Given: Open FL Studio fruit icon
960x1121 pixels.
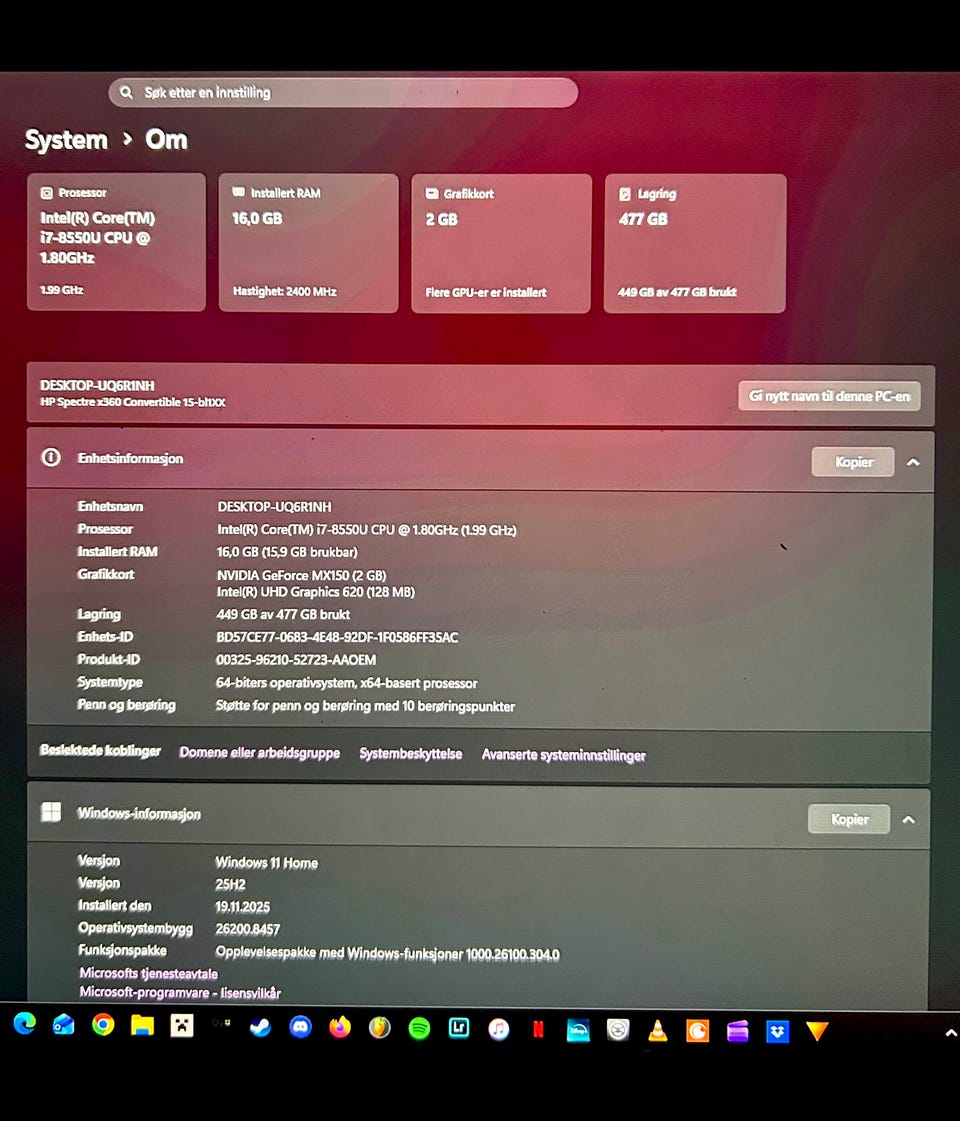Looking at the screenshot, I should coord(380,1028).
